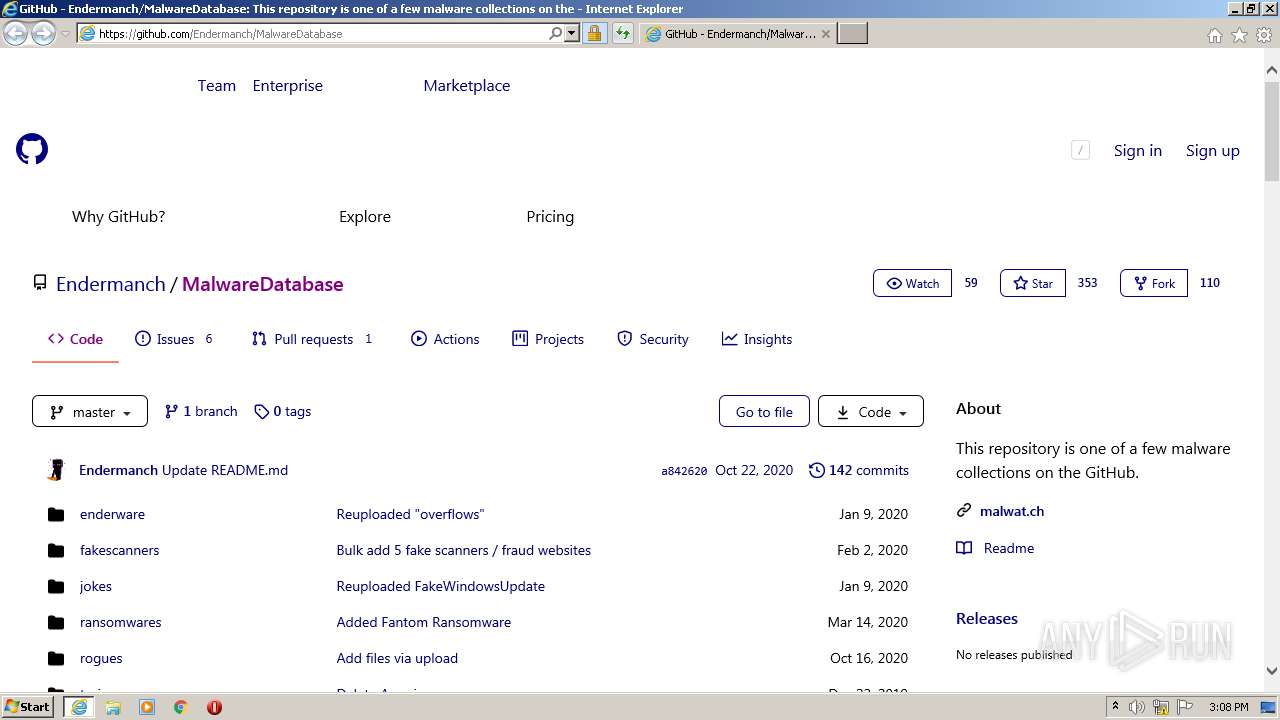Open IE favorites star icon
The width and height of the screenshot is (1280, 720).
point(1239,35)
